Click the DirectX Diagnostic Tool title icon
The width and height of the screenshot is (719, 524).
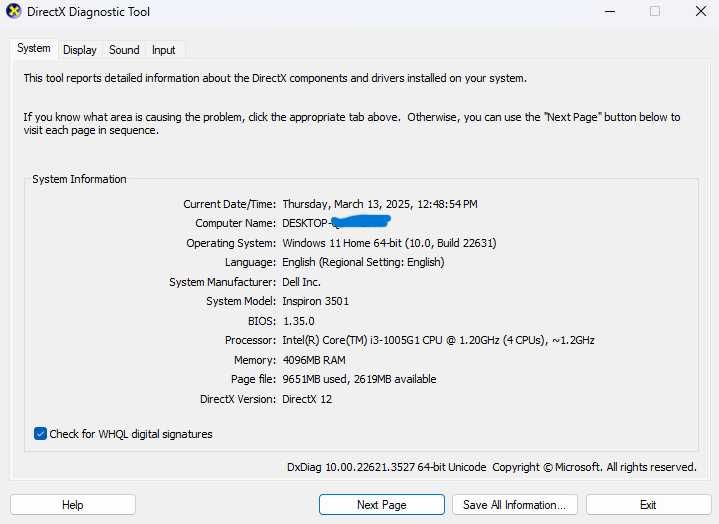(13, 11)
